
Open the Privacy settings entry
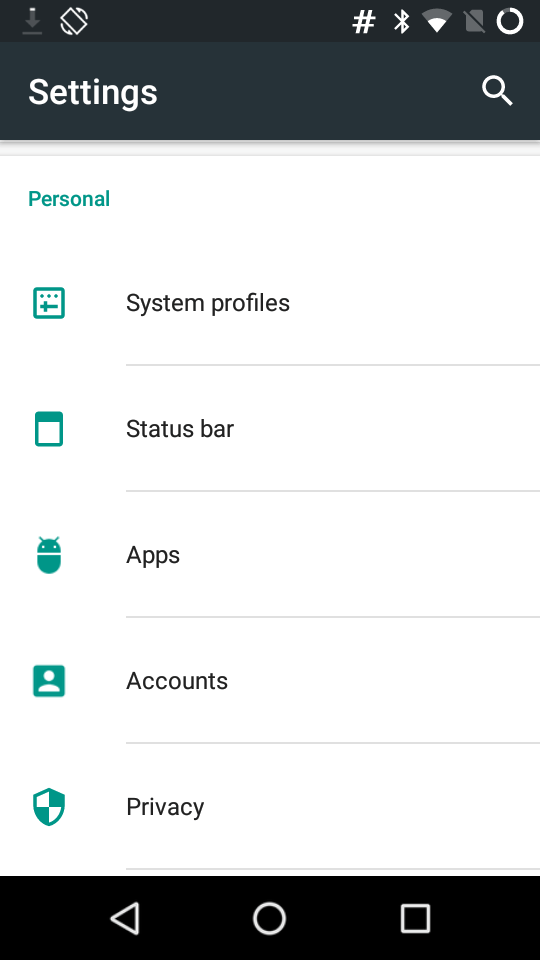tap(270, 807)
